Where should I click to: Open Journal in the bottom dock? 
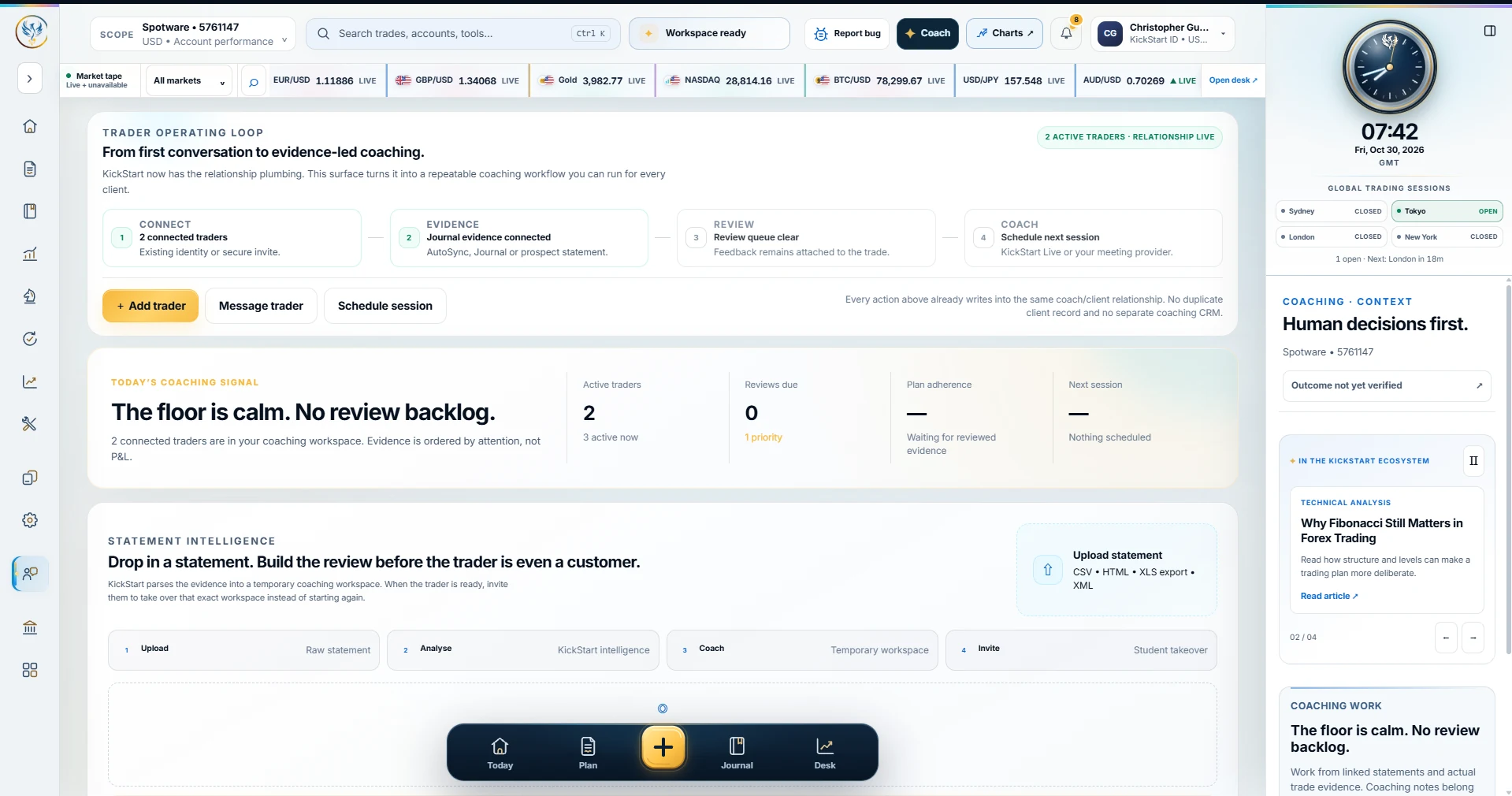(x=737, y=753)
